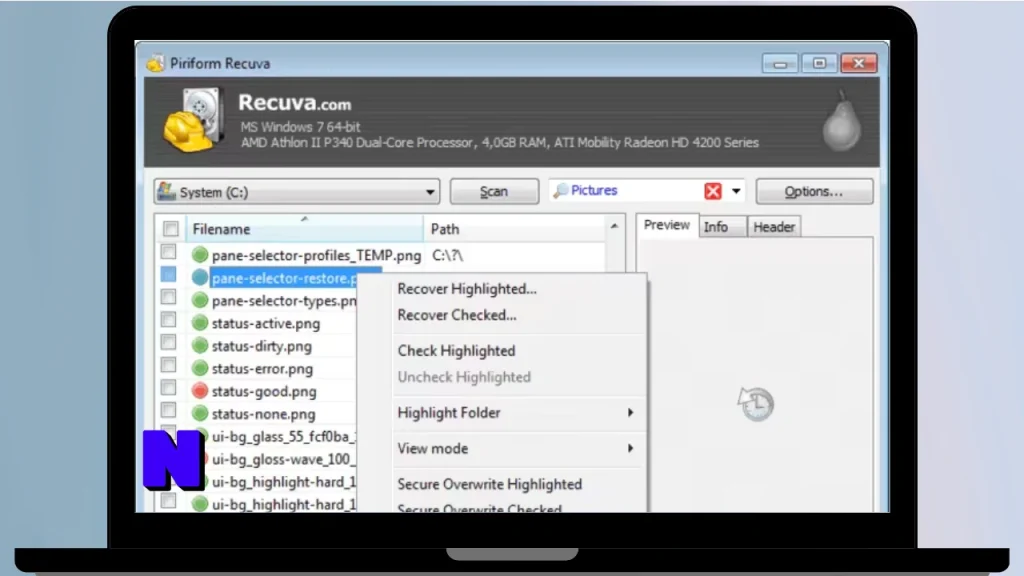Select the status-error.png filename
The height and width of the screenshot is (576, 1024).
(x=262, y=369)
